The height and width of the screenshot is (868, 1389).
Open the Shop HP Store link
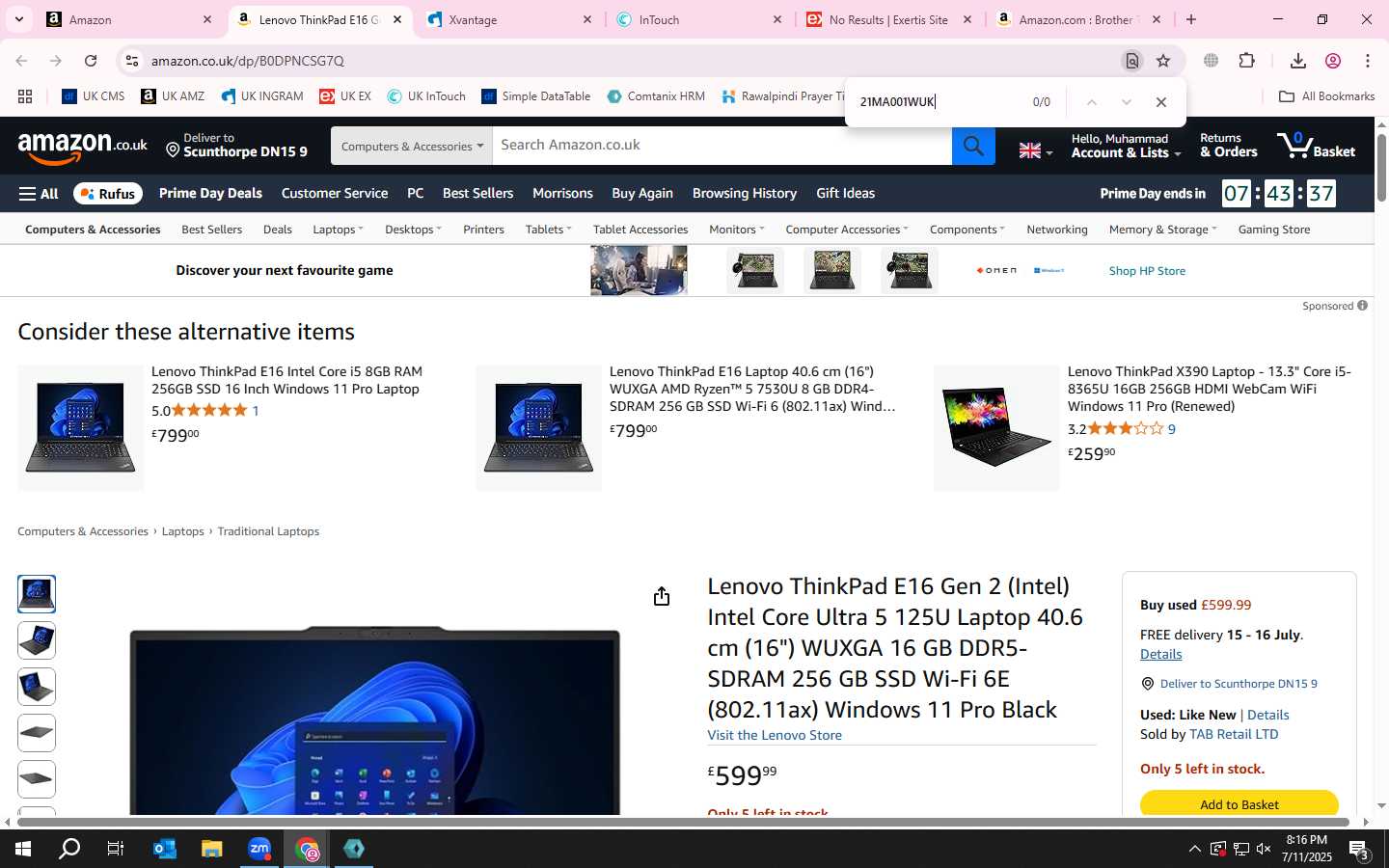click(x=1147, y=271)
